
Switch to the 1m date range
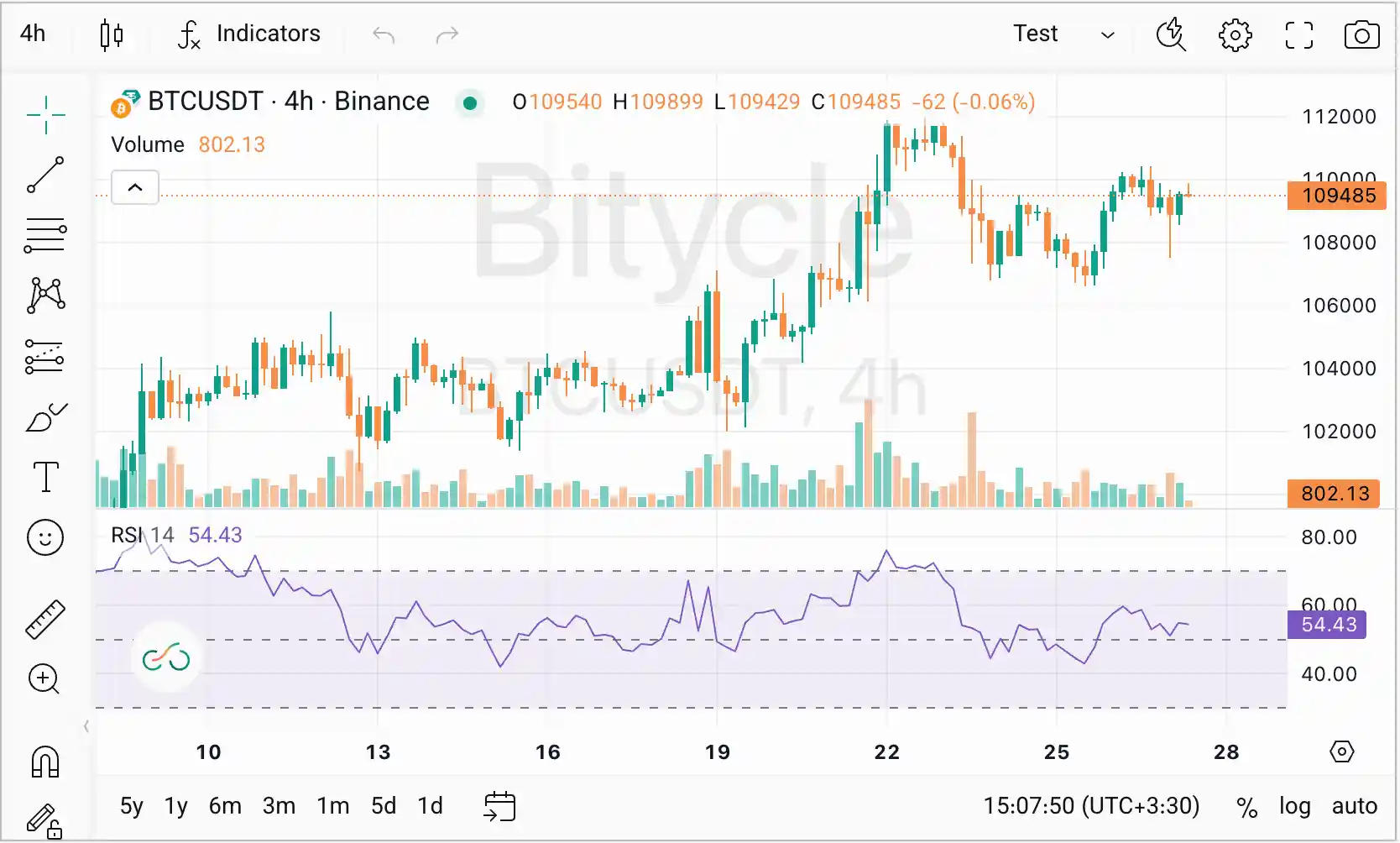coord(332,806)
